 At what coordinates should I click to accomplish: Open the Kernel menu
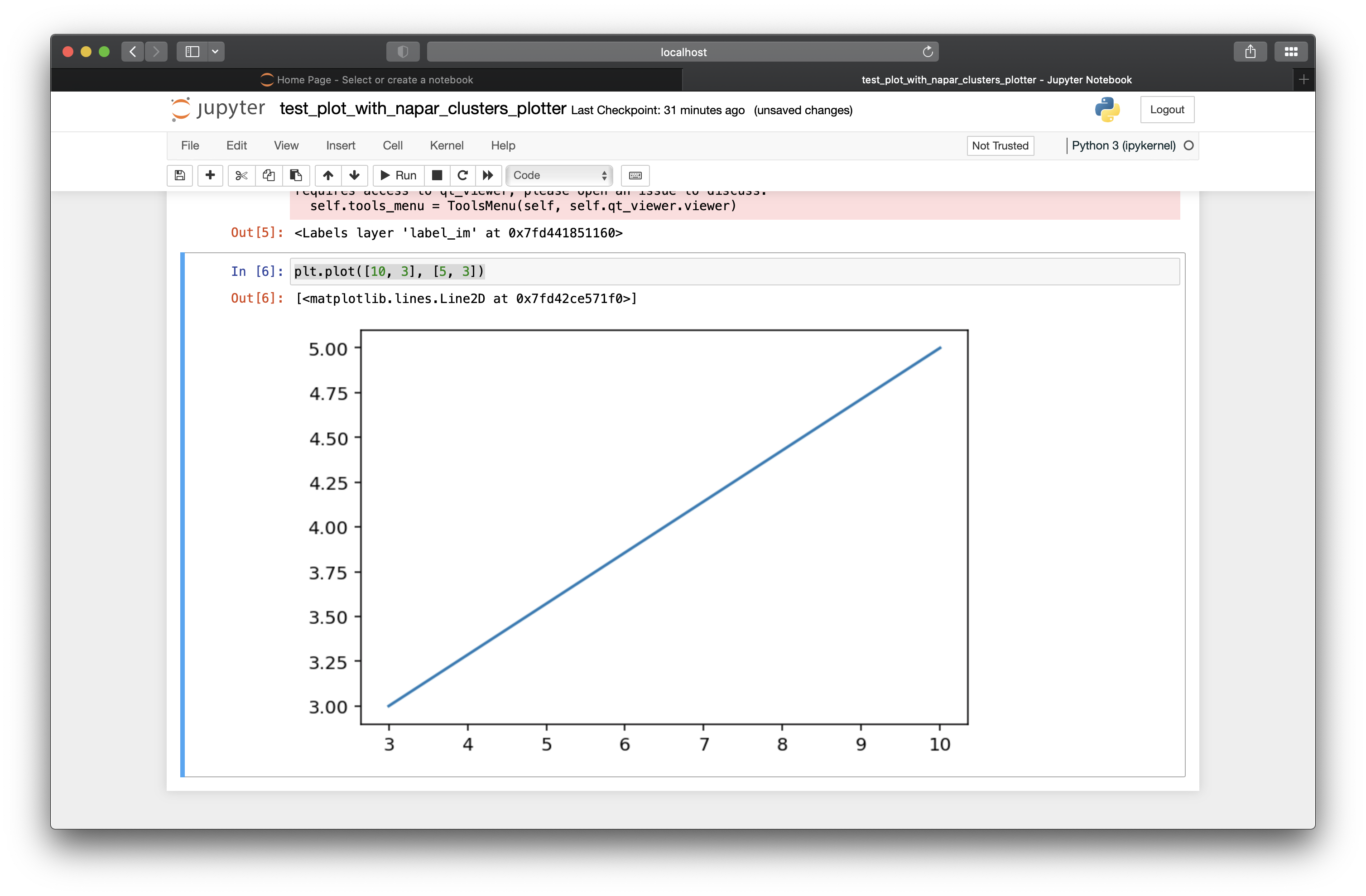(447, 146)
